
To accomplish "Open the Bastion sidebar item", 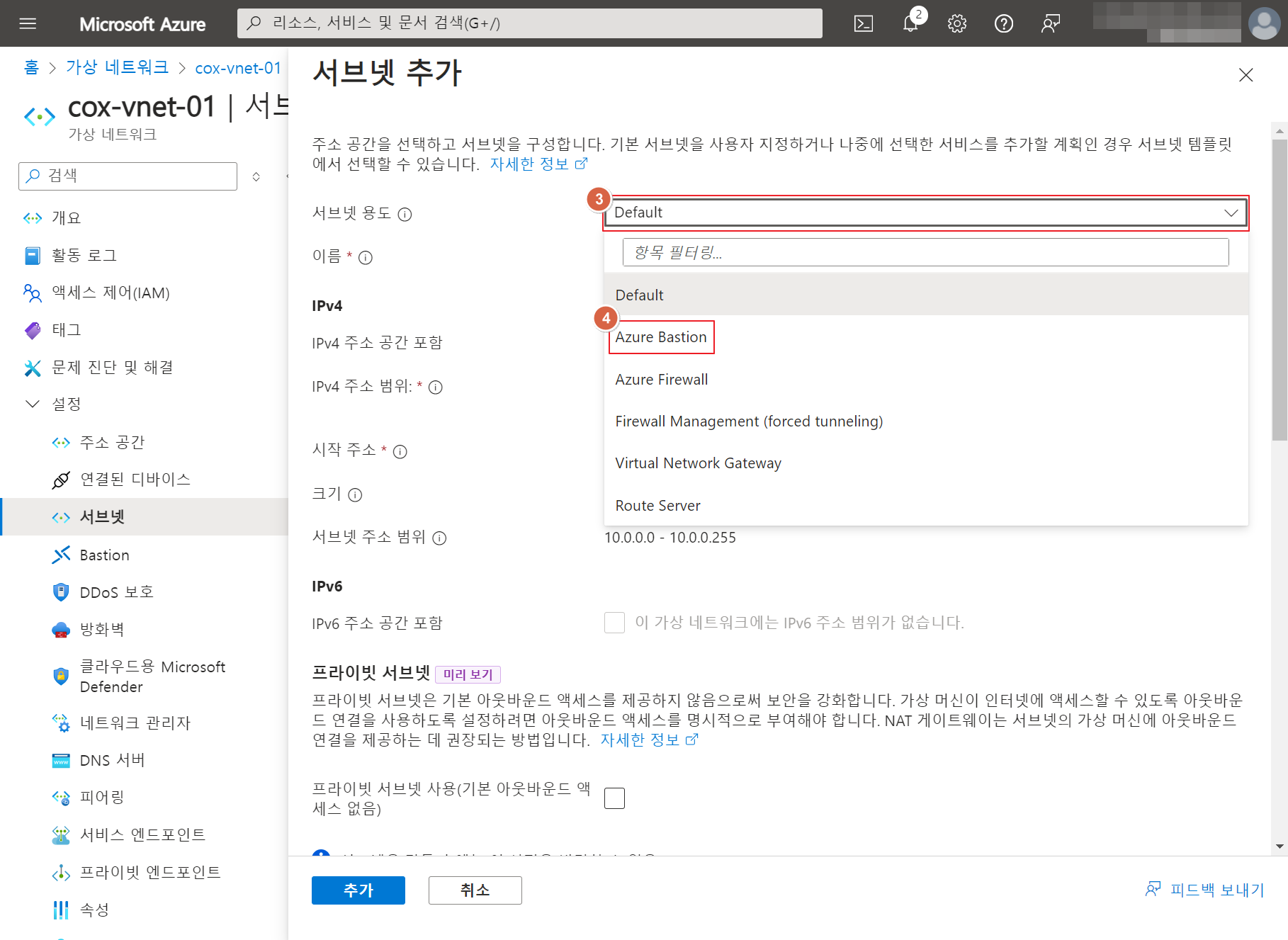I will click(104, 555).
